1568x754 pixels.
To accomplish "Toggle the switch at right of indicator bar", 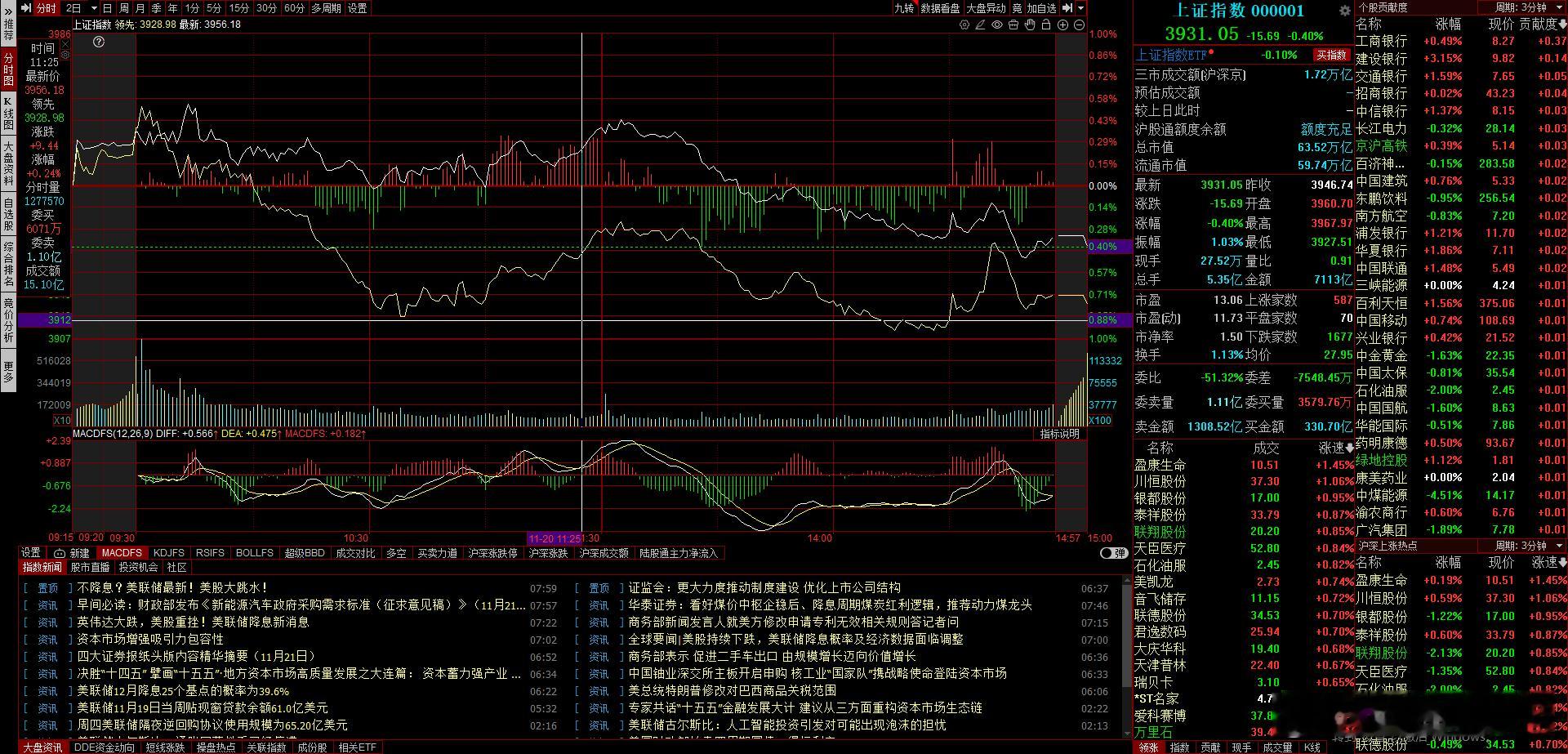I will coord(1113,553).
